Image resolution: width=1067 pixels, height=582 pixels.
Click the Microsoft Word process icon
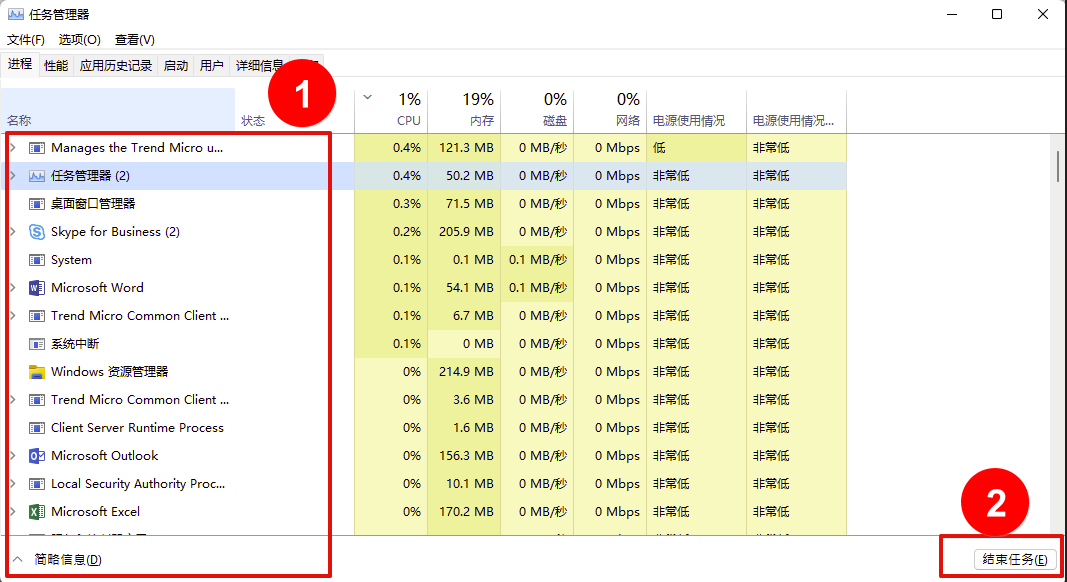pos(37,288)
